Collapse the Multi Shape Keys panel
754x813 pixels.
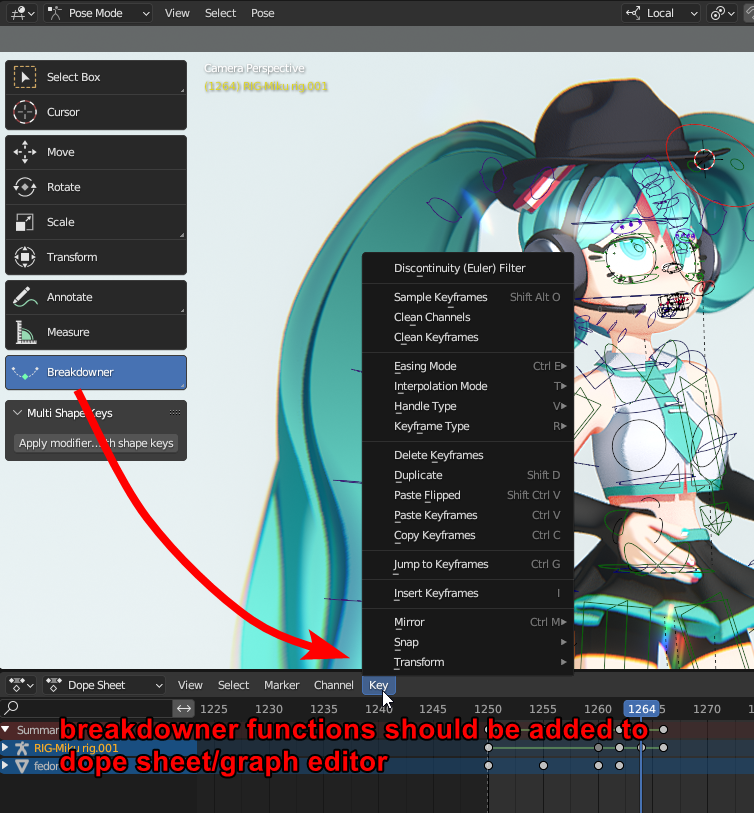click(17, 413)
